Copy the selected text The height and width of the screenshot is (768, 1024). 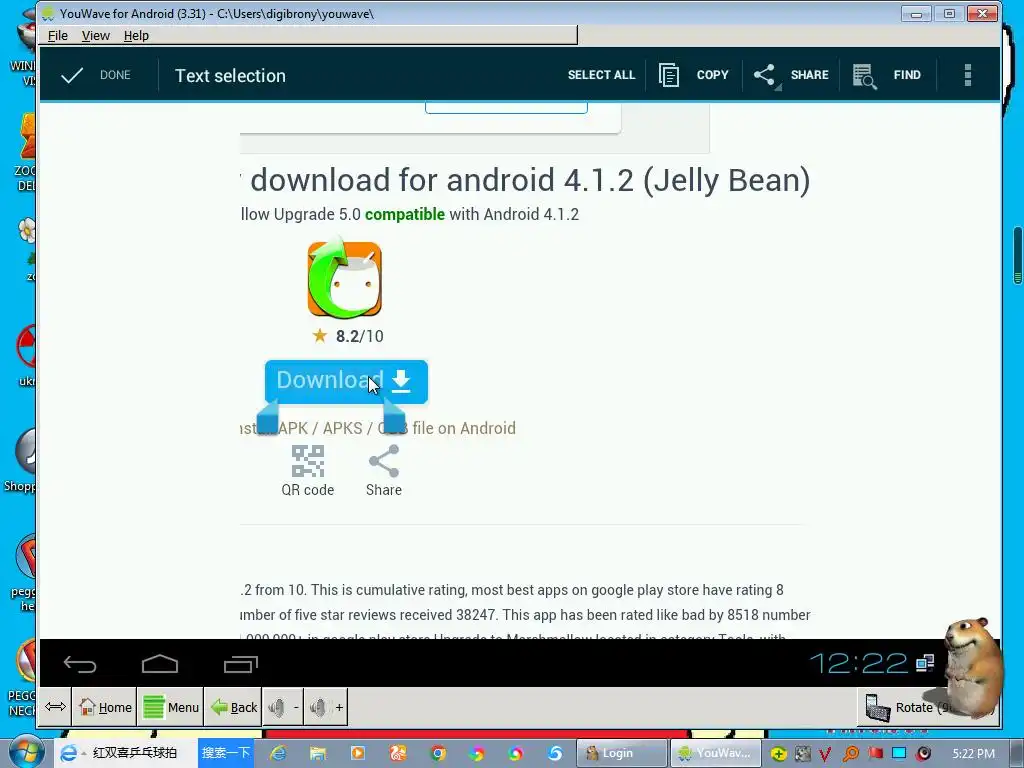(694, 75)
